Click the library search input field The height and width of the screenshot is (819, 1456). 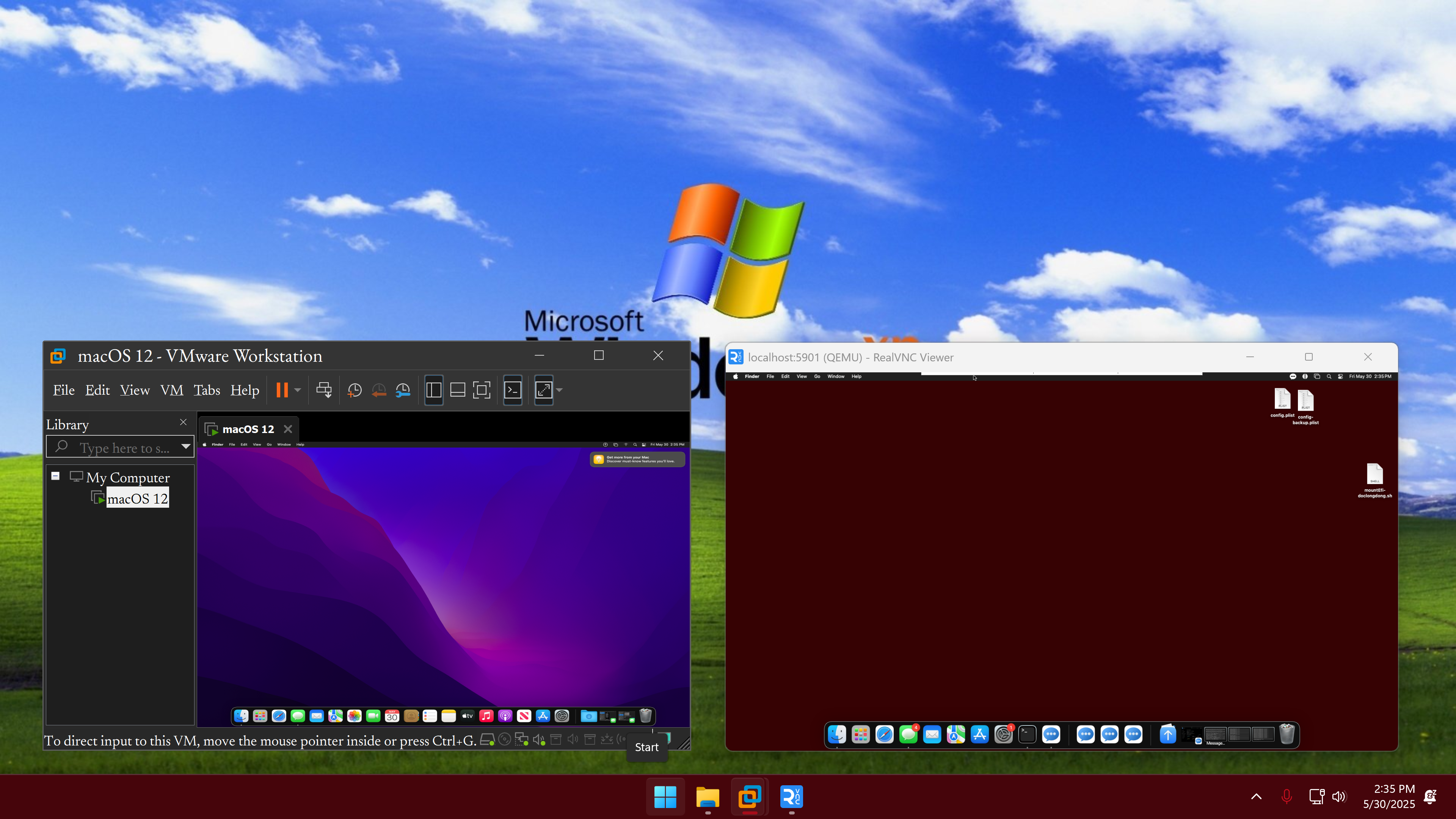point(124,448)
